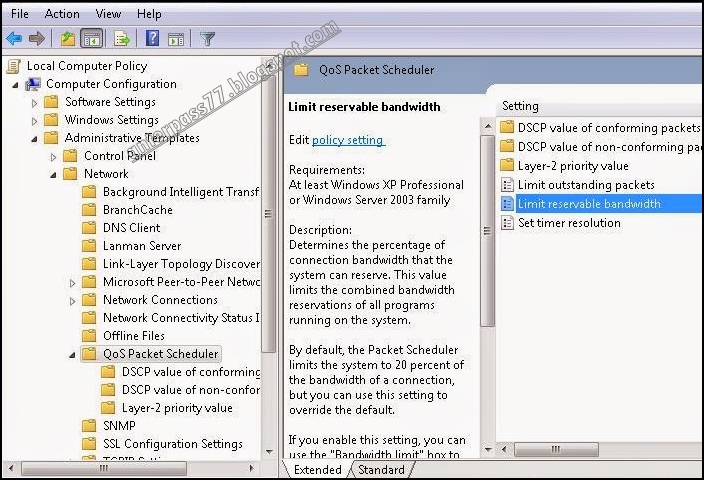Screen dimensions: 704x480
Task: Open the Help menu
Action: [x=149, y=14]
